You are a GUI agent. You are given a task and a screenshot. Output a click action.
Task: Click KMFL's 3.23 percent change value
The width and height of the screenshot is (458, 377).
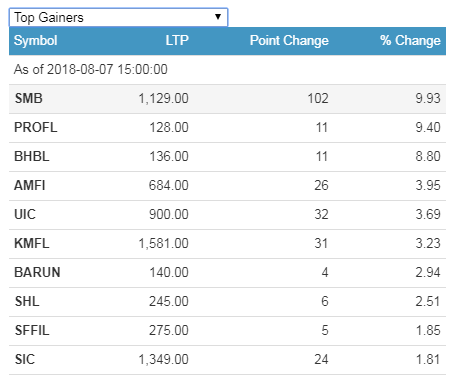428,243
